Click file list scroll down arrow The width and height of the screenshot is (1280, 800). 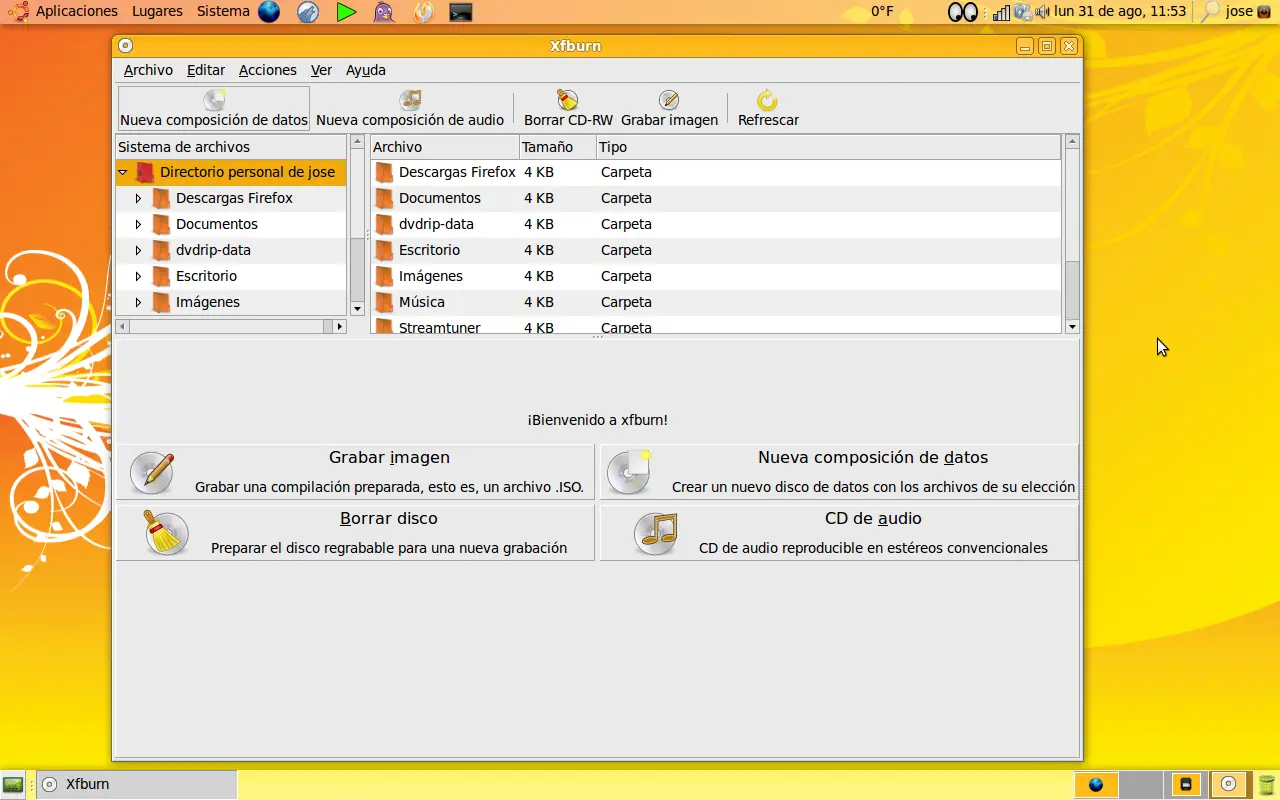click(1072, 327)
